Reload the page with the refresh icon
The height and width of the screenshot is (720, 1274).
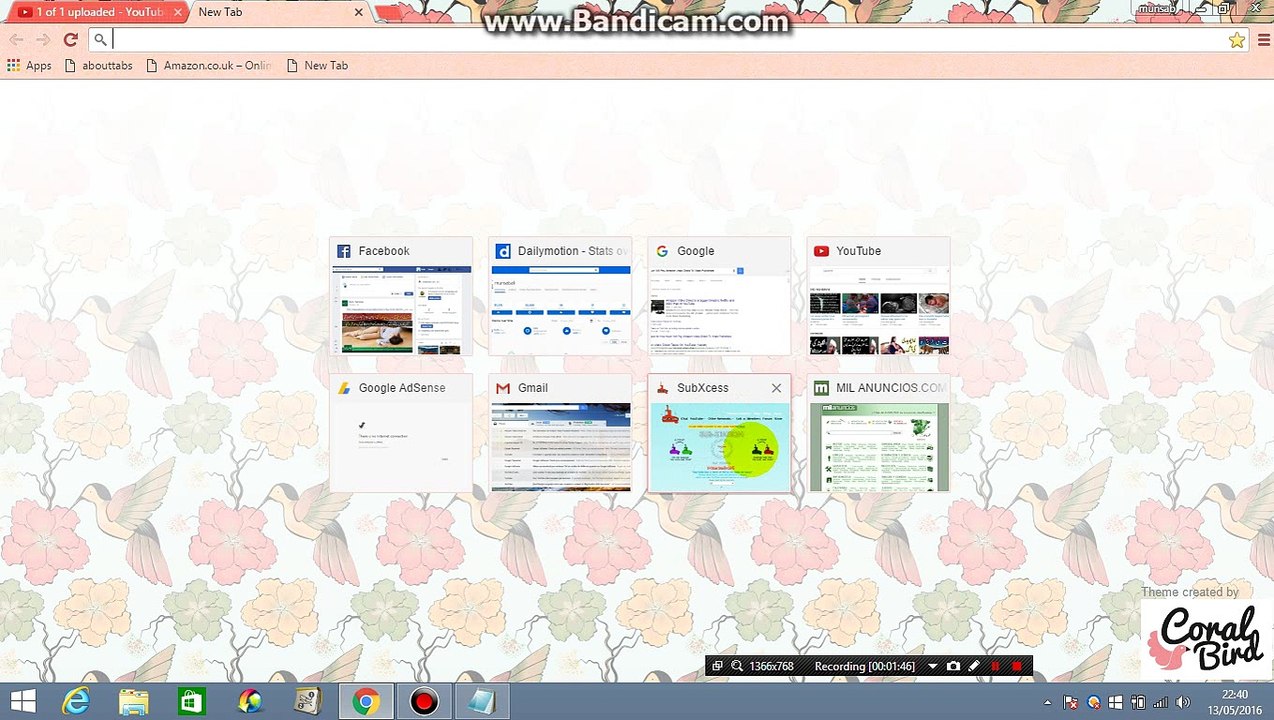(x=70, y=40)
